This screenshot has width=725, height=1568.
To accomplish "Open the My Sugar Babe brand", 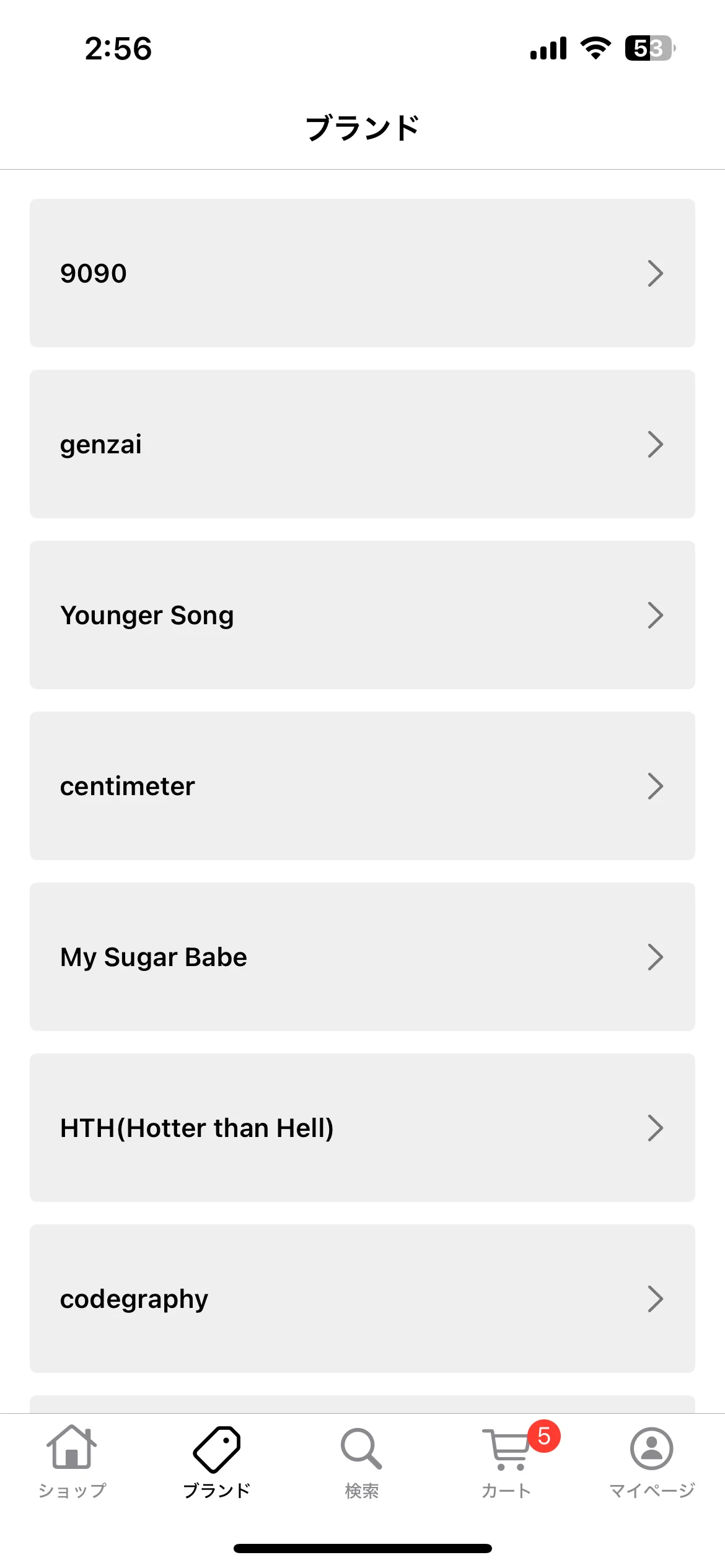I will point(362,957).
